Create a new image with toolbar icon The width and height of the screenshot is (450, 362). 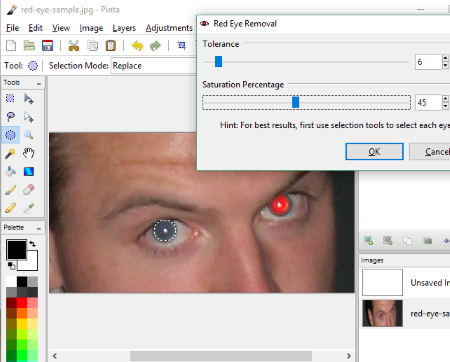click(x=11, y=45)
